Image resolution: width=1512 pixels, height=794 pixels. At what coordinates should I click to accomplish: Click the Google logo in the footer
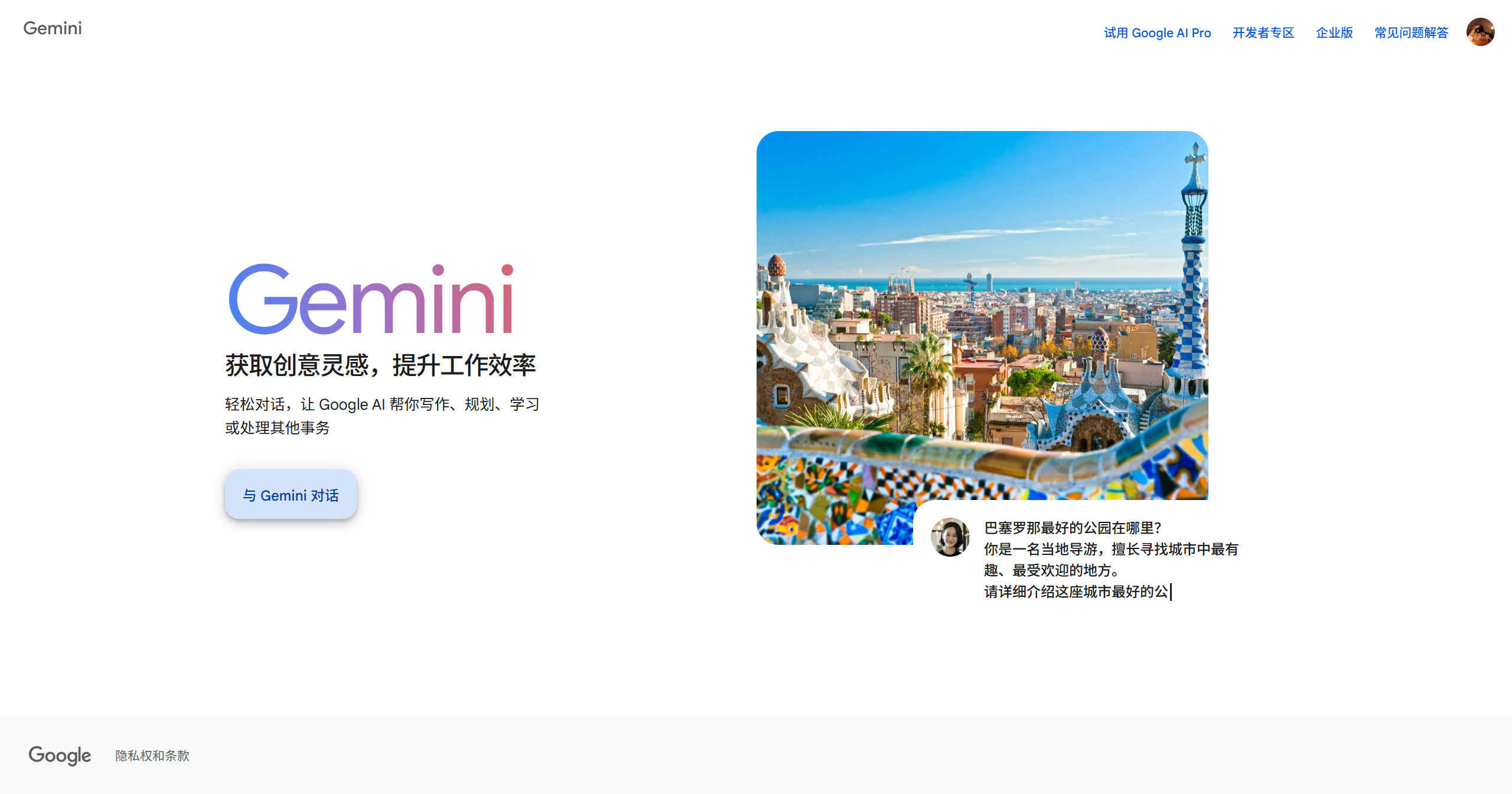pyautogui.click(x=60, y=755)
